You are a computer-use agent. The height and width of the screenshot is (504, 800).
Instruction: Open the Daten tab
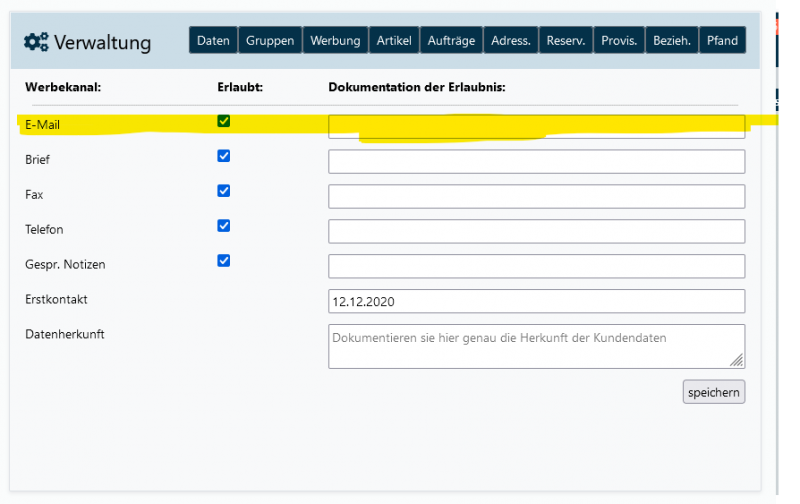[x=213, y=41]
